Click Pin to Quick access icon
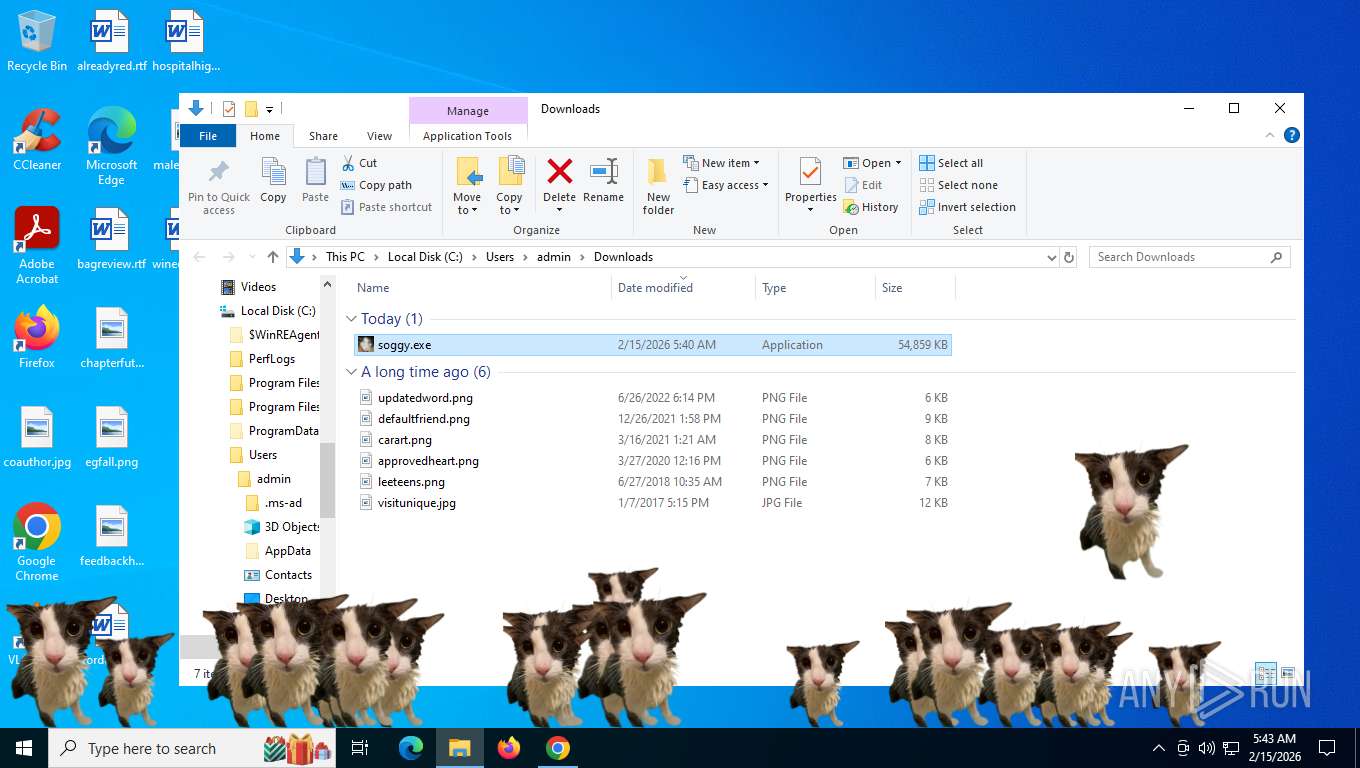This screenshot has height=768, width=1360. 219,186
